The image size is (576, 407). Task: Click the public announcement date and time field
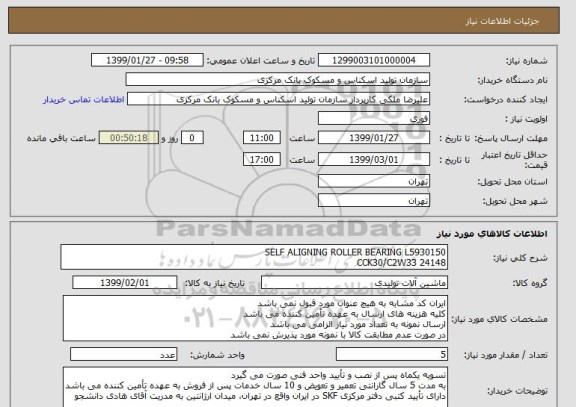pos(147,60)
